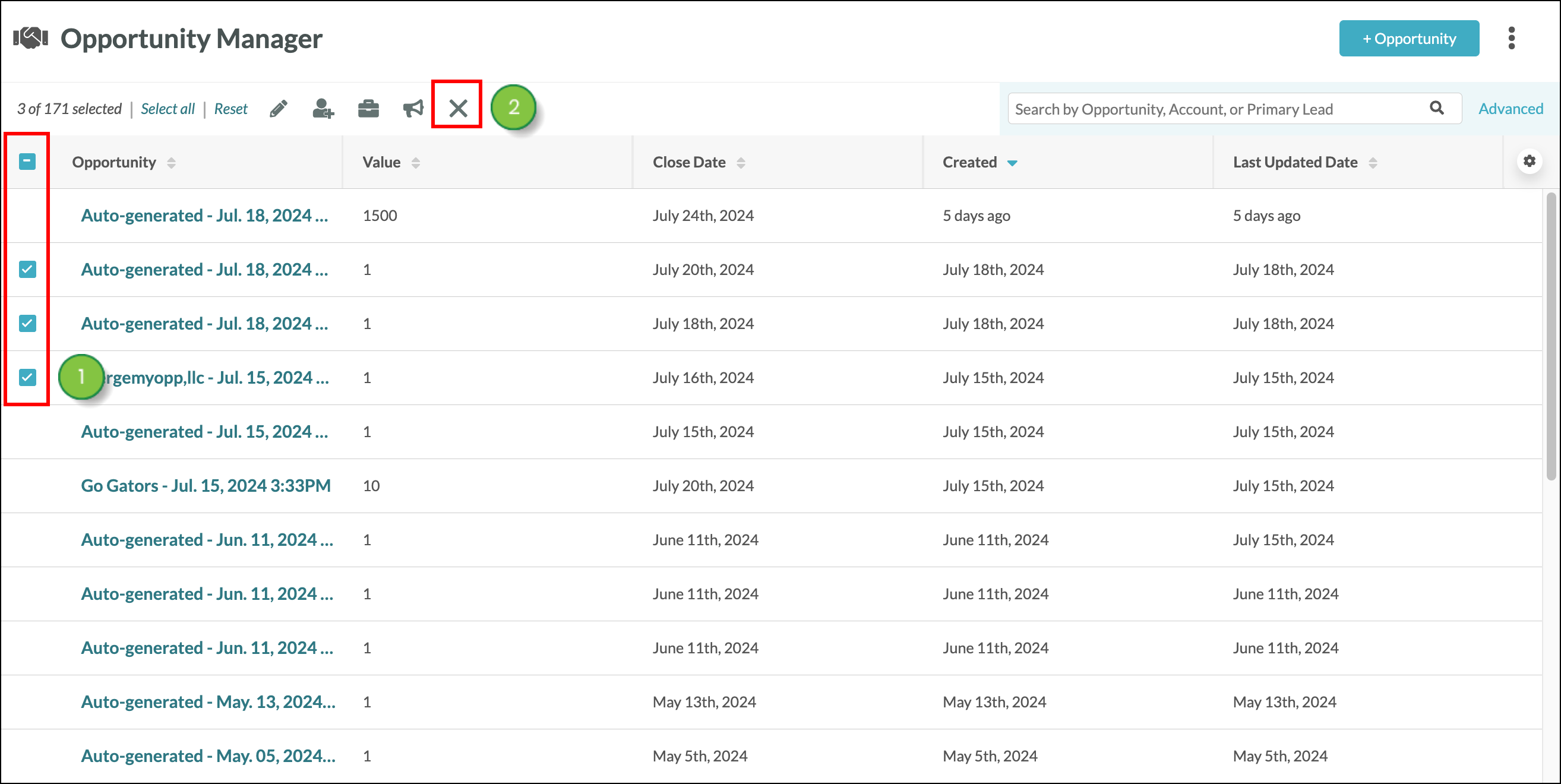Click the vertical table scrollbar
1561x784 pixels.
[1550, 336]
